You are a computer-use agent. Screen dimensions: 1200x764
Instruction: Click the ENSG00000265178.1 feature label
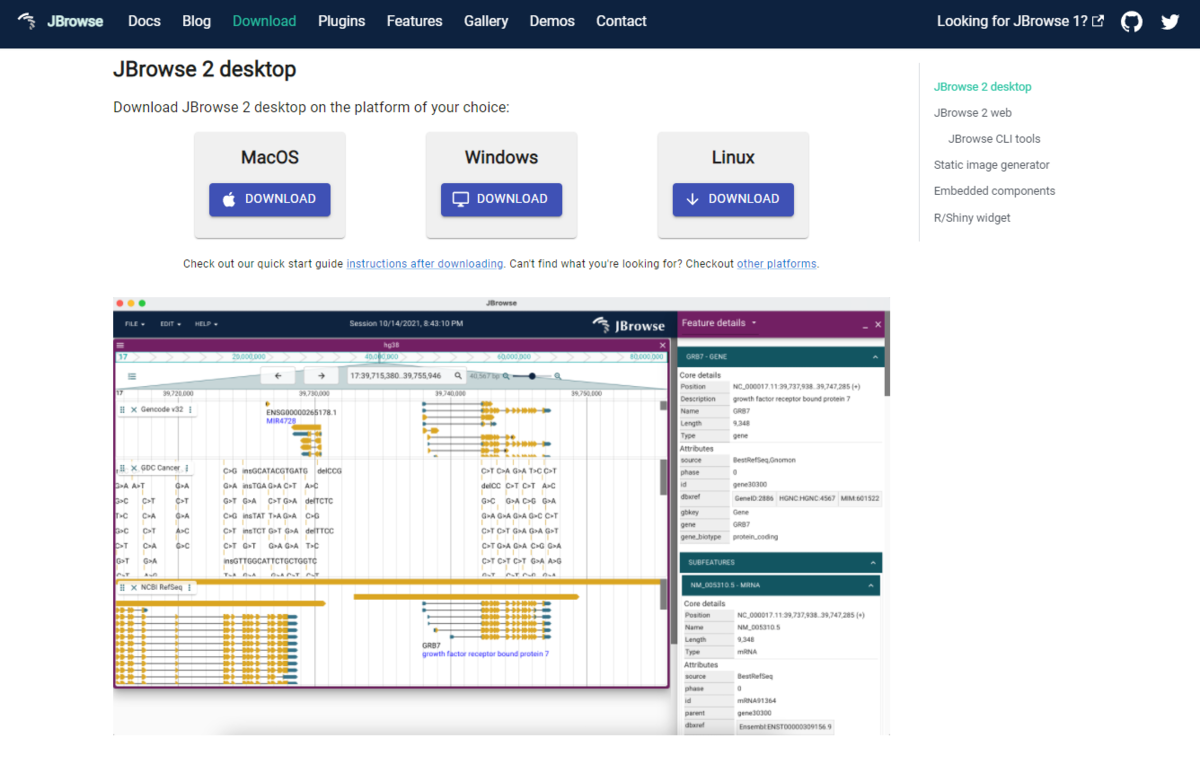click(301, 412)
